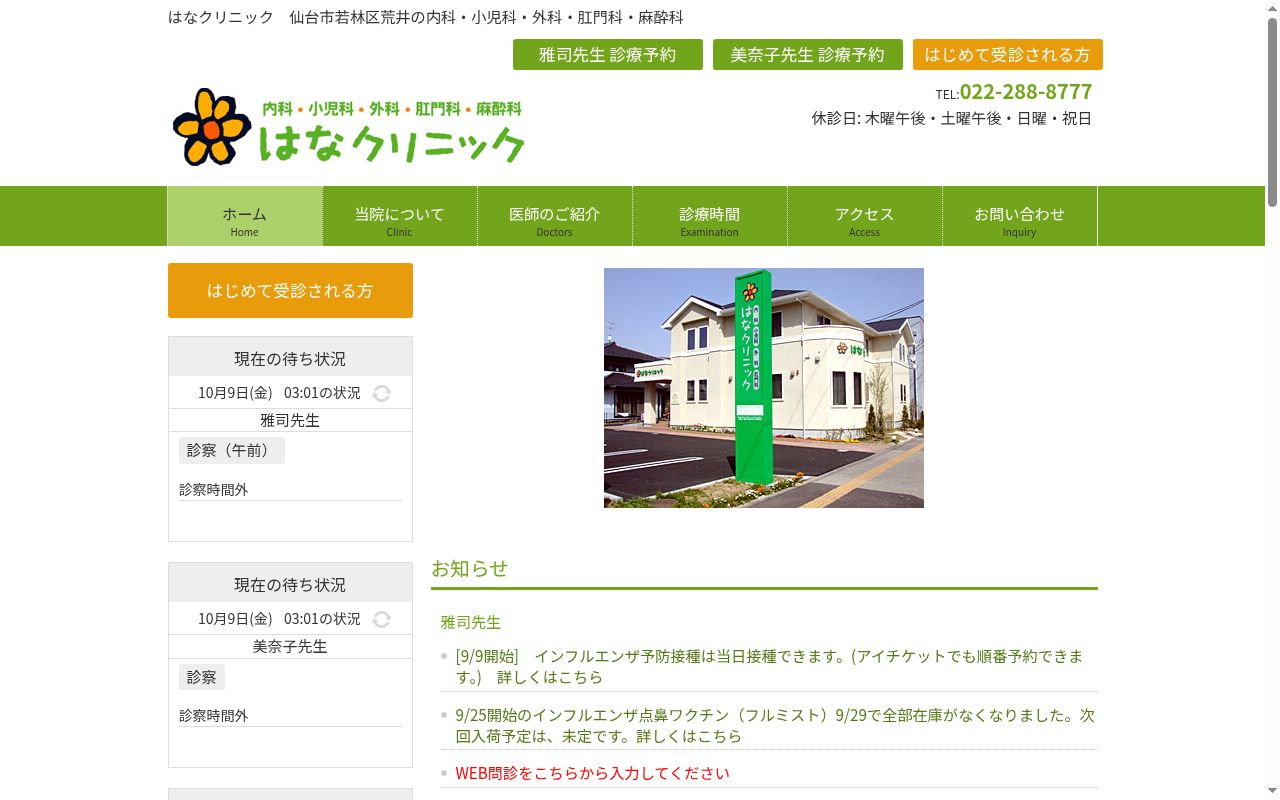
Task: Go to 医師のご紹介 Doctors menu
Action: [x=555, y=216]
